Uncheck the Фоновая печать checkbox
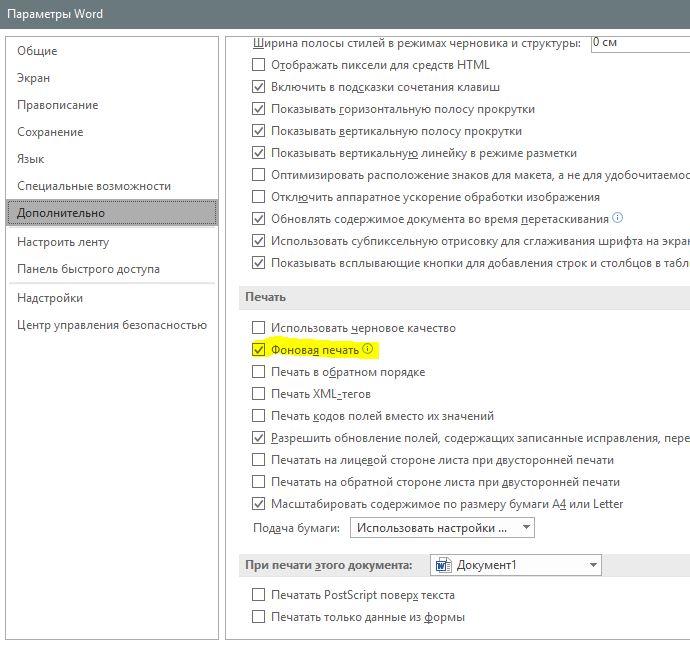 [x=258, y=350]
